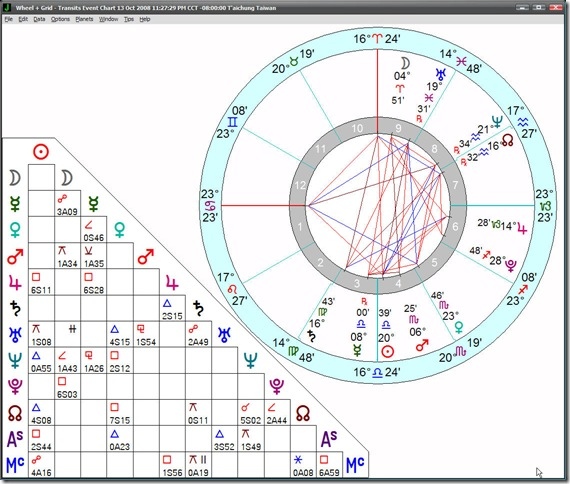This screenshot has width=570, height=484.
Task: Click the Mercury glyph in the grid's row headers
Action: click(15, 204)
